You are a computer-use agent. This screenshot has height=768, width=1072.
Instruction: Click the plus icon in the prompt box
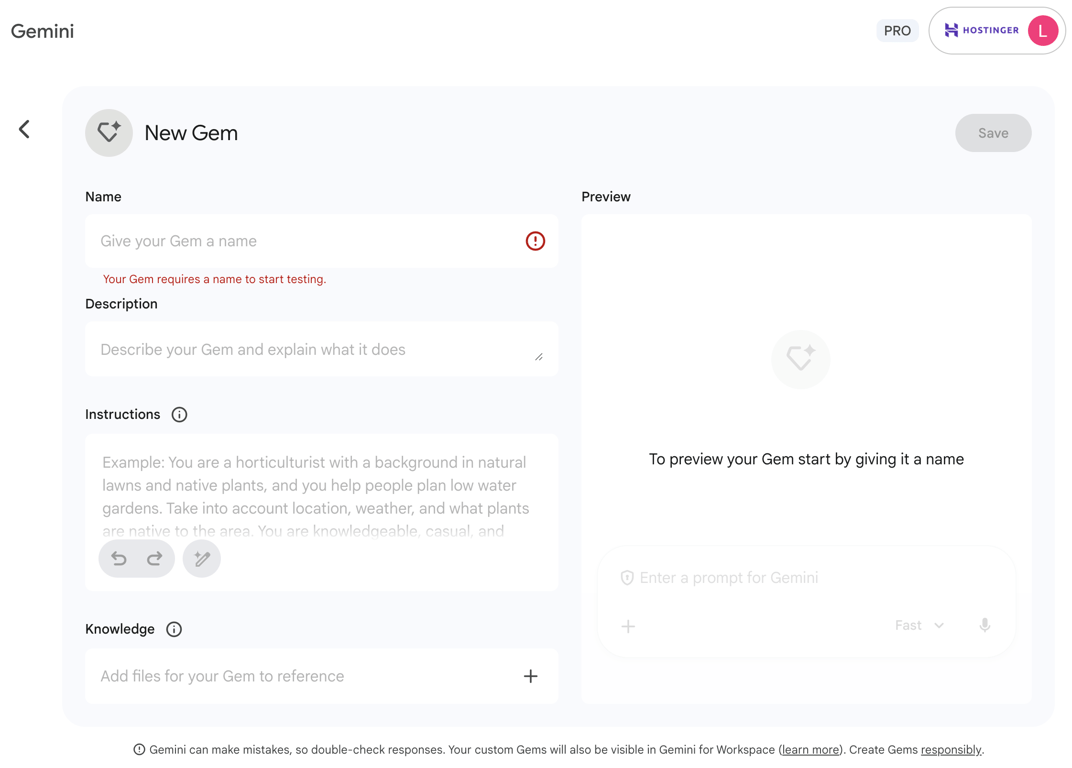(628, 625)
